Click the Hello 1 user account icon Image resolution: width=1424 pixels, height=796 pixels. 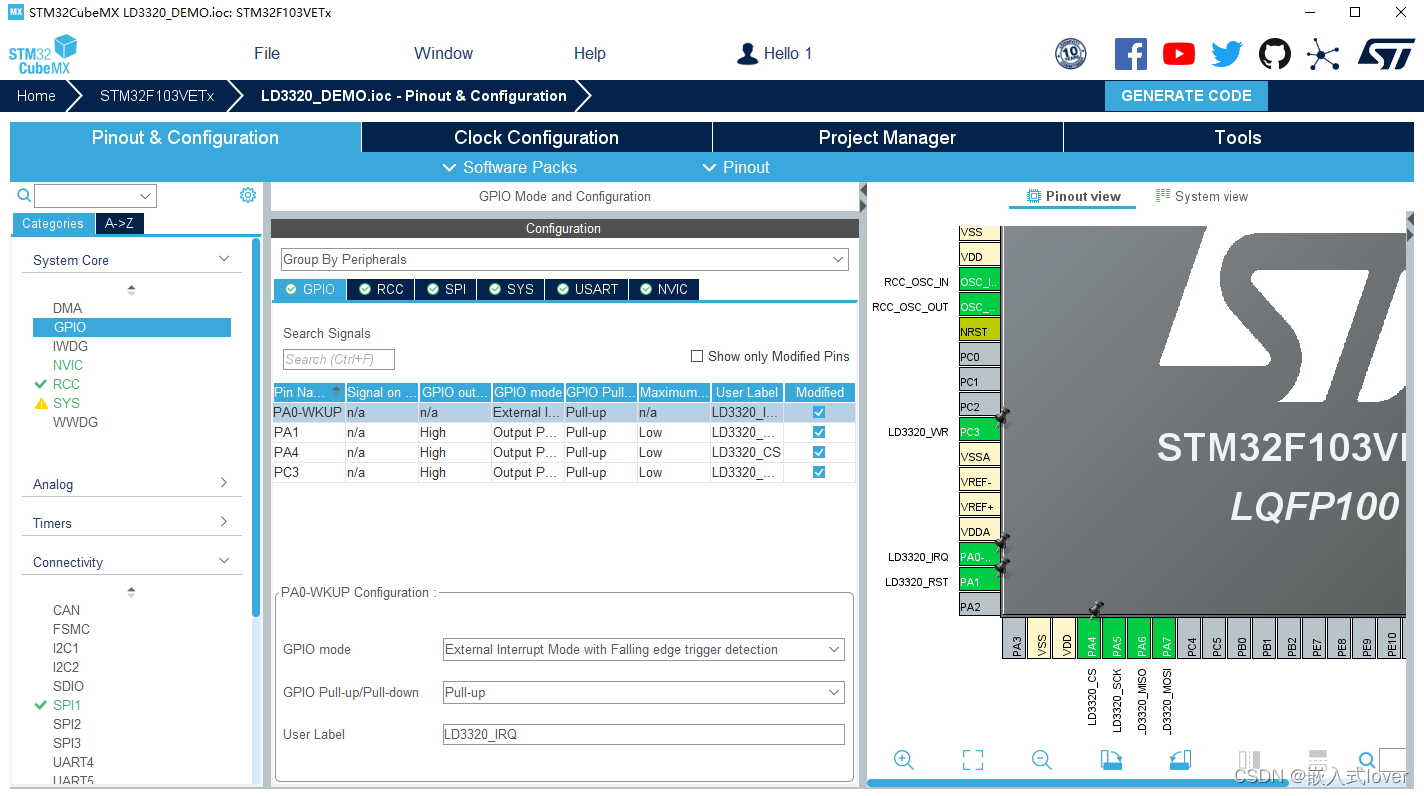click(x=747, y=54)
